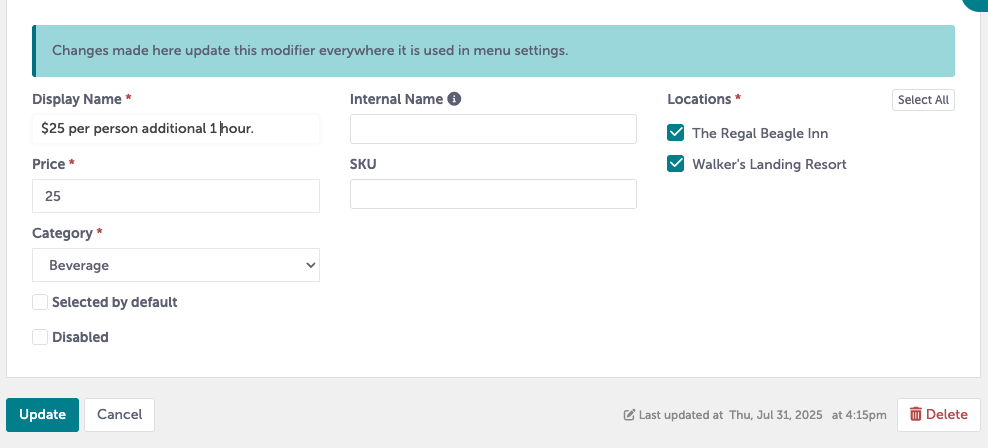Click into the Price field

(x=176, y=196)
